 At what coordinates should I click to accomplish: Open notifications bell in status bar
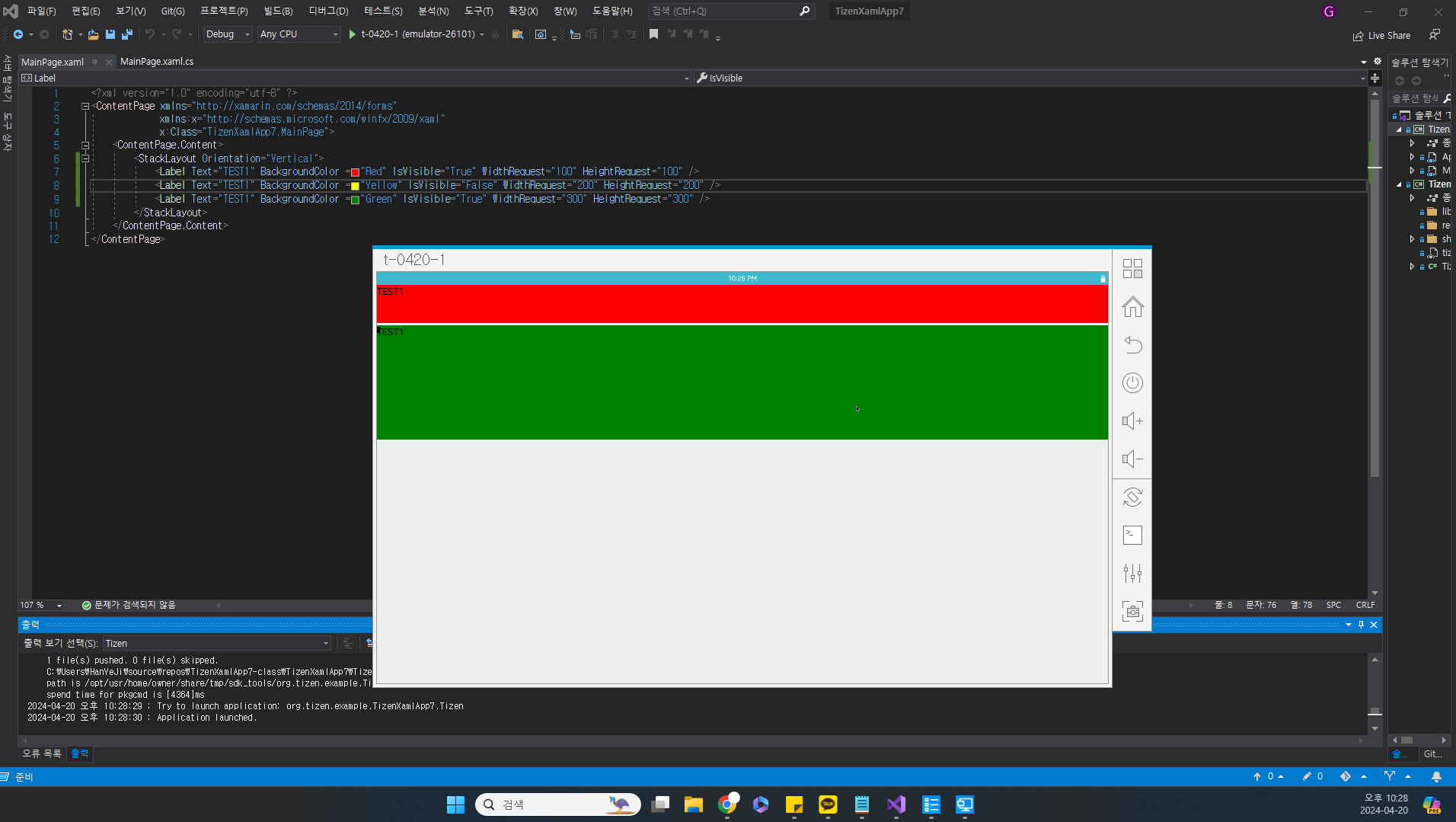[1436, 776]
